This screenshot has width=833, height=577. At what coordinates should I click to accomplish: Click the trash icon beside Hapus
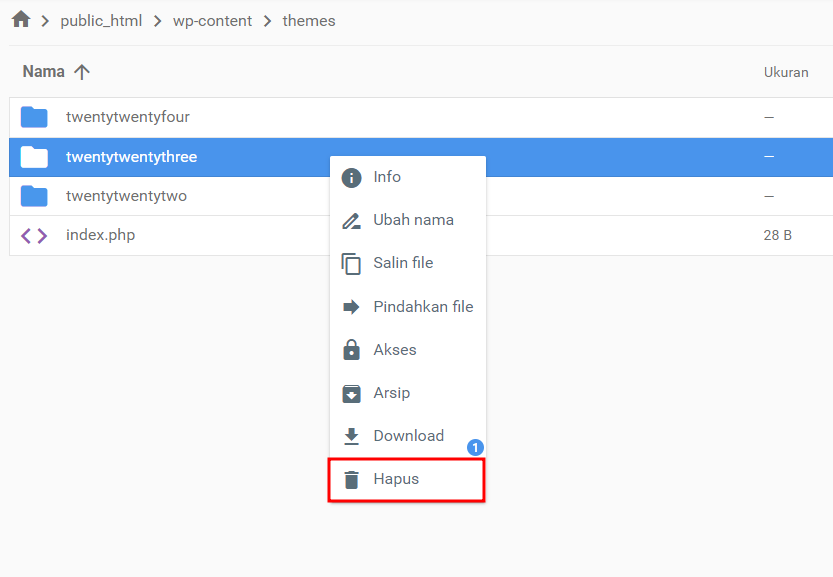pyautogui.click(x=351, y=479)
